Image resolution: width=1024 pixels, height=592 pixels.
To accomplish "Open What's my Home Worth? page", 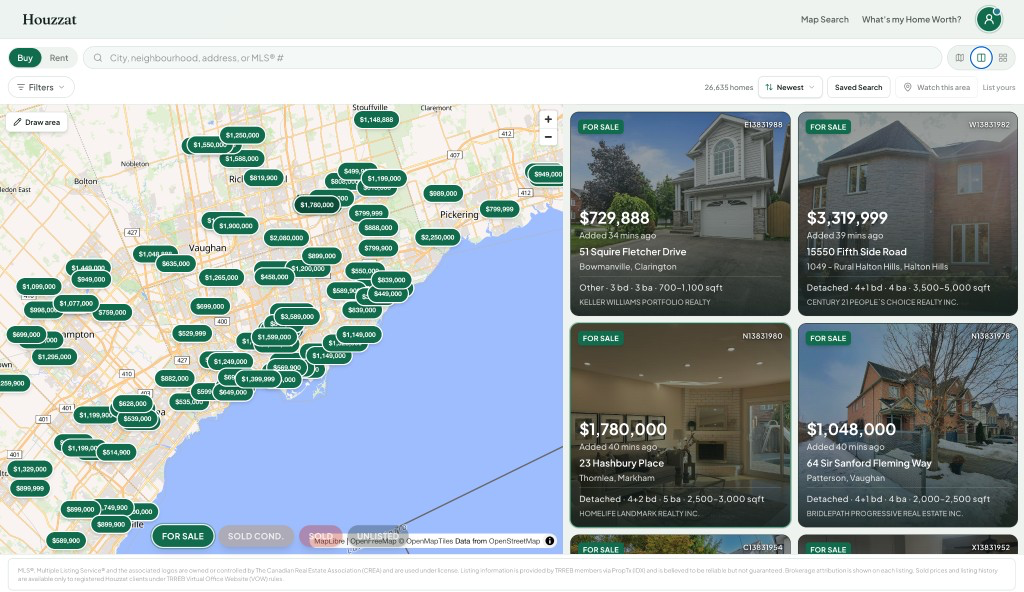I will tap(911, 20).
